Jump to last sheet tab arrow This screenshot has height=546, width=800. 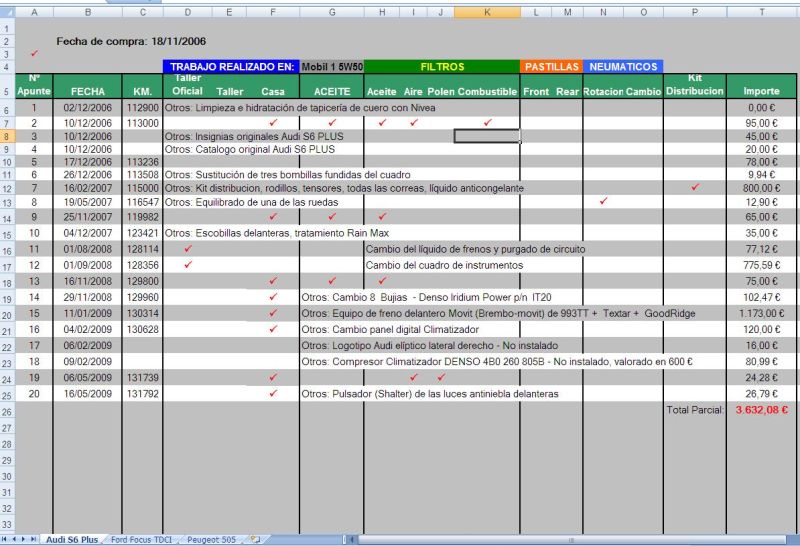[33, 539]
